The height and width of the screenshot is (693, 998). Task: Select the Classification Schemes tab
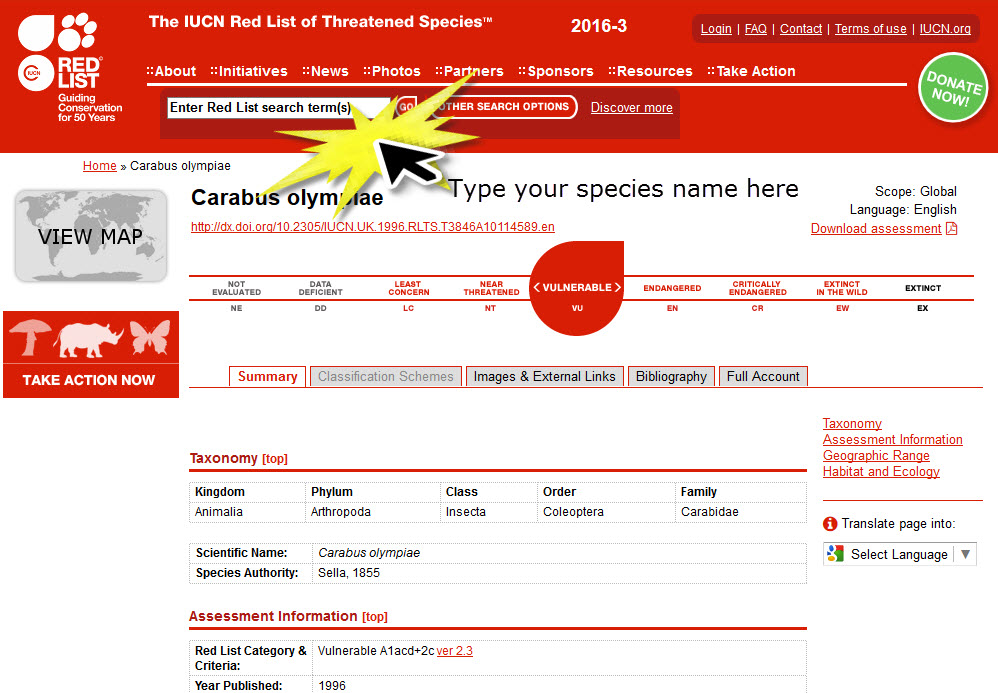tap(386, 376)
